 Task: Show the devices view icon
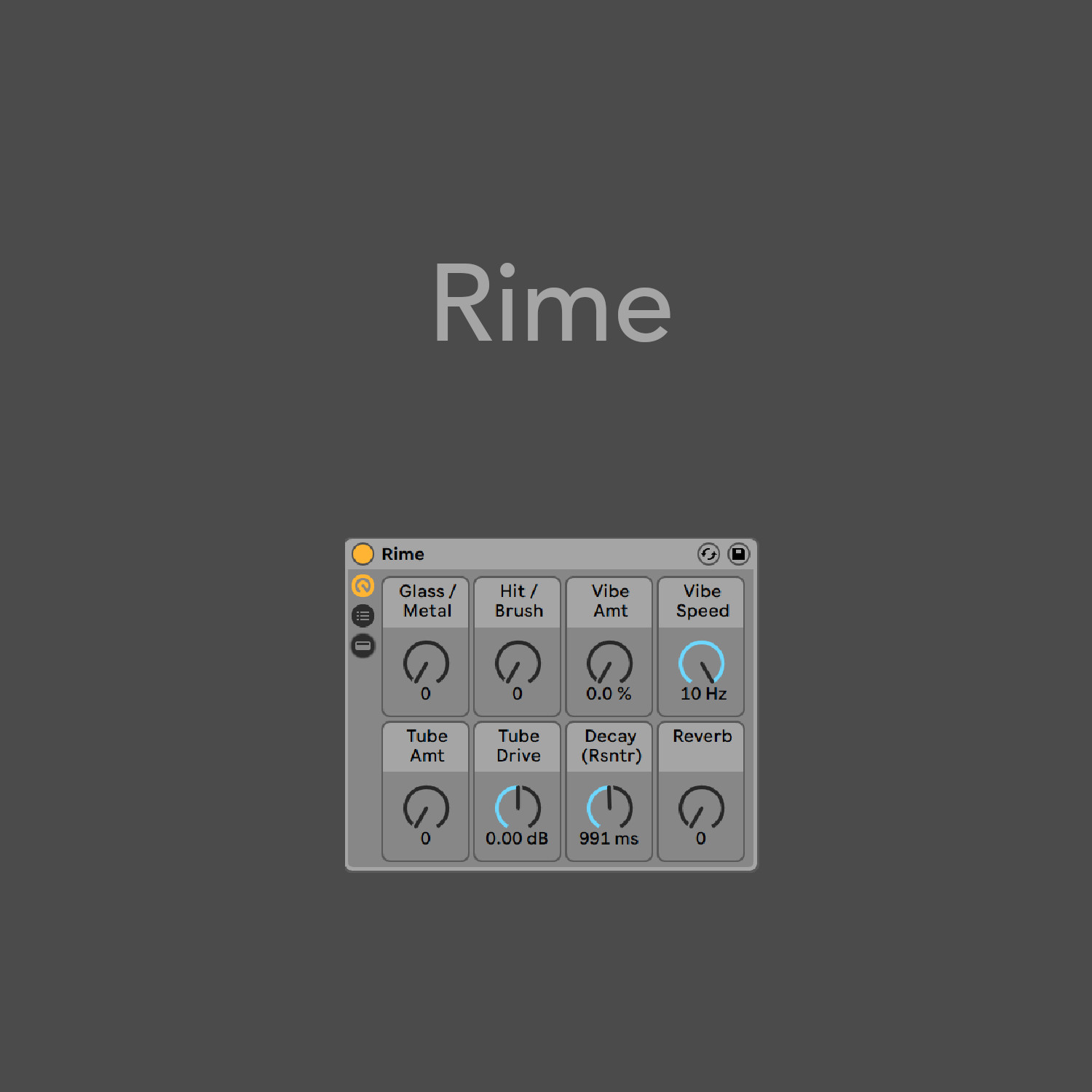tap(363, 646)
